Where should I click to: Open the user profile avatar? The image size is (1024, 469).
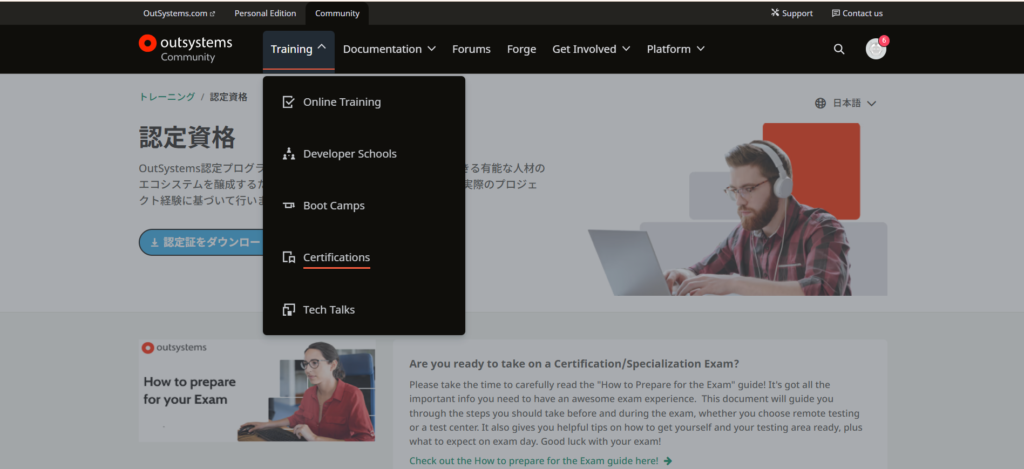coord(875,49)
